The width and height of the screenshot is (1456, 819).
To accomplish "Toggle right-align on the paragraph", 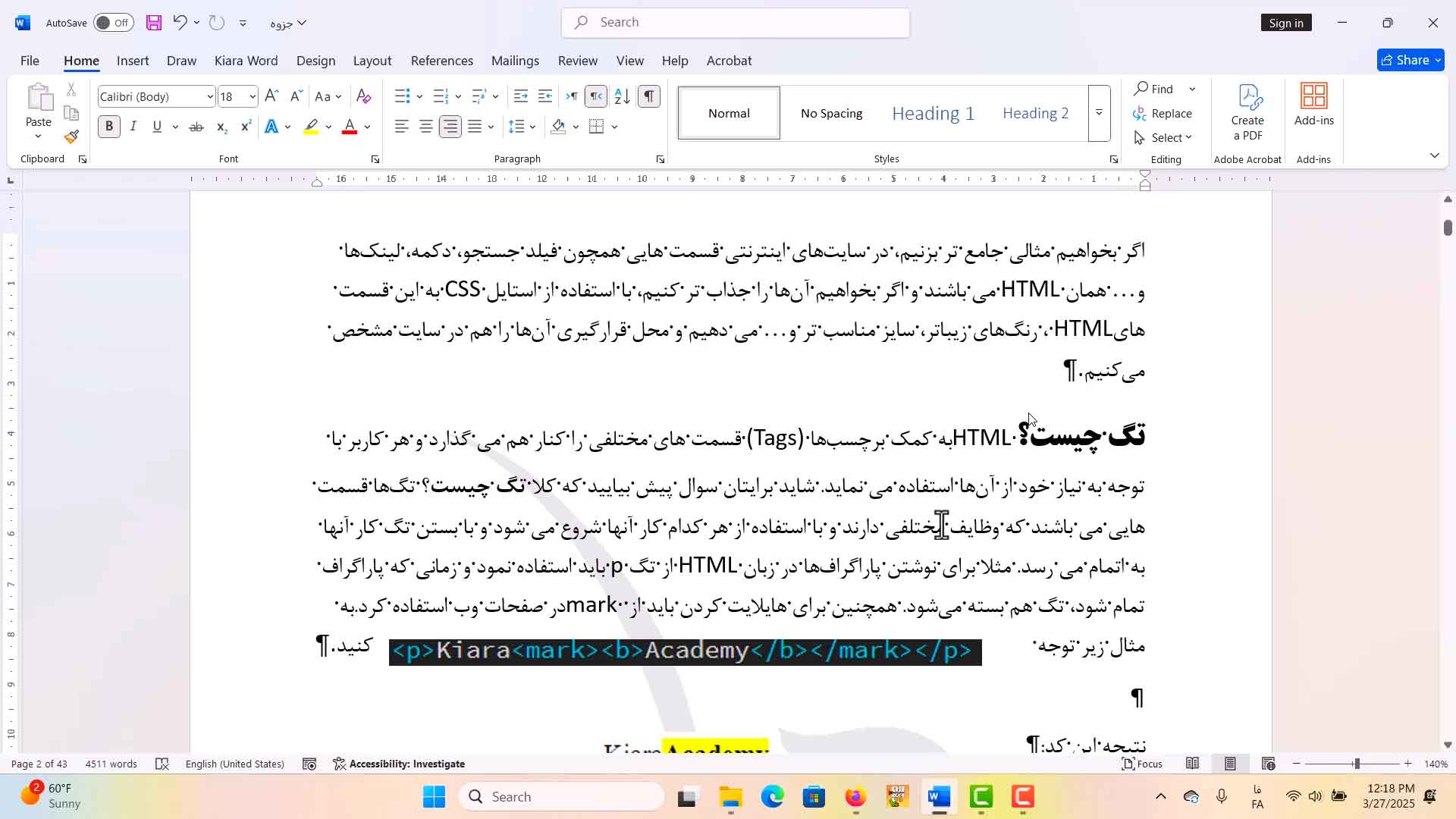I will (x=450, y=127).
